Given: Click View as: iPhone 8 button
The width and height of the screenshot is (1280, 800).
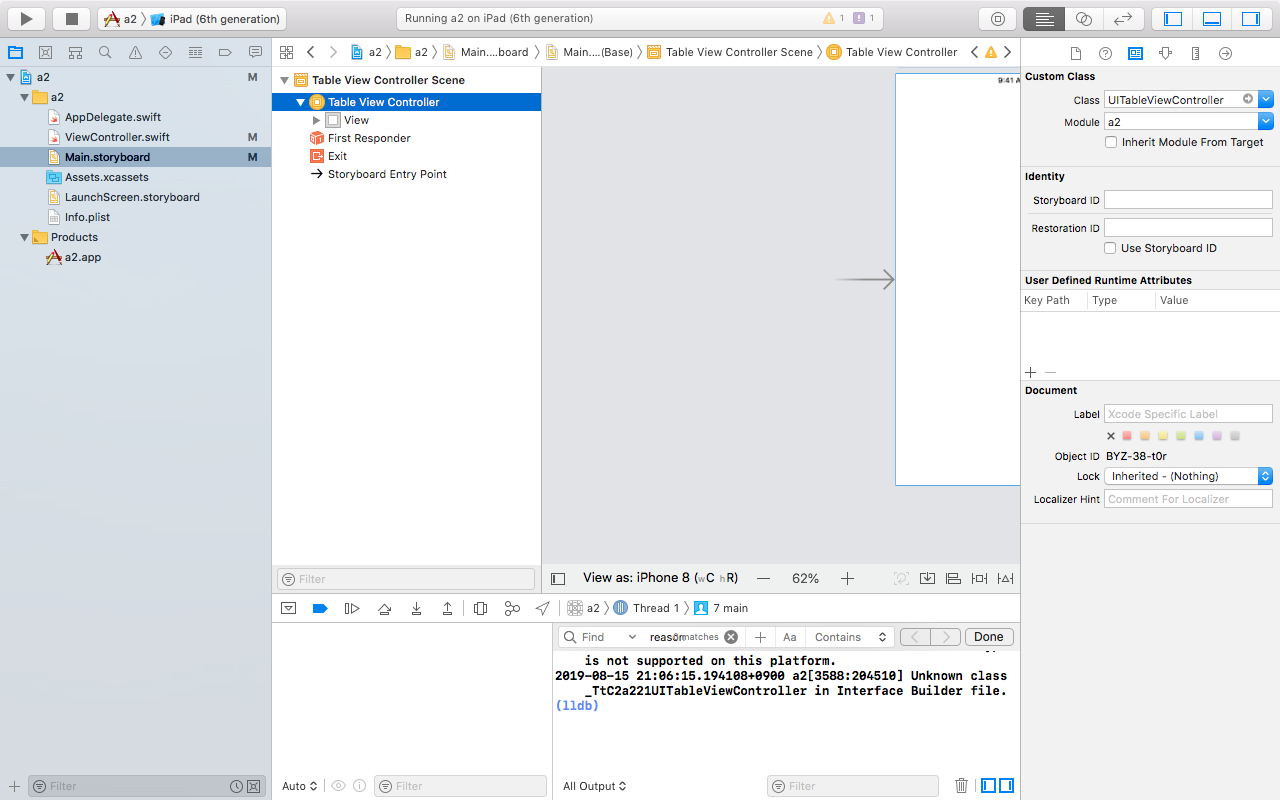Looking at the screenshot, I should point(660,578).
